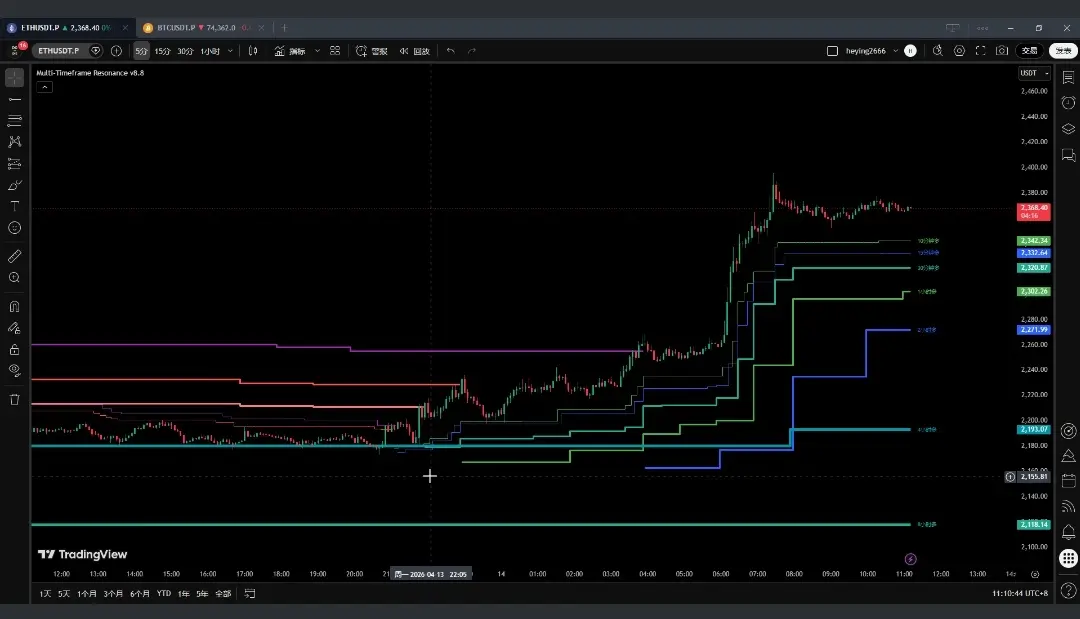1080x619 pixels.
Task: Close the BTCUSDT.P tab
Action: click(261, 28)
